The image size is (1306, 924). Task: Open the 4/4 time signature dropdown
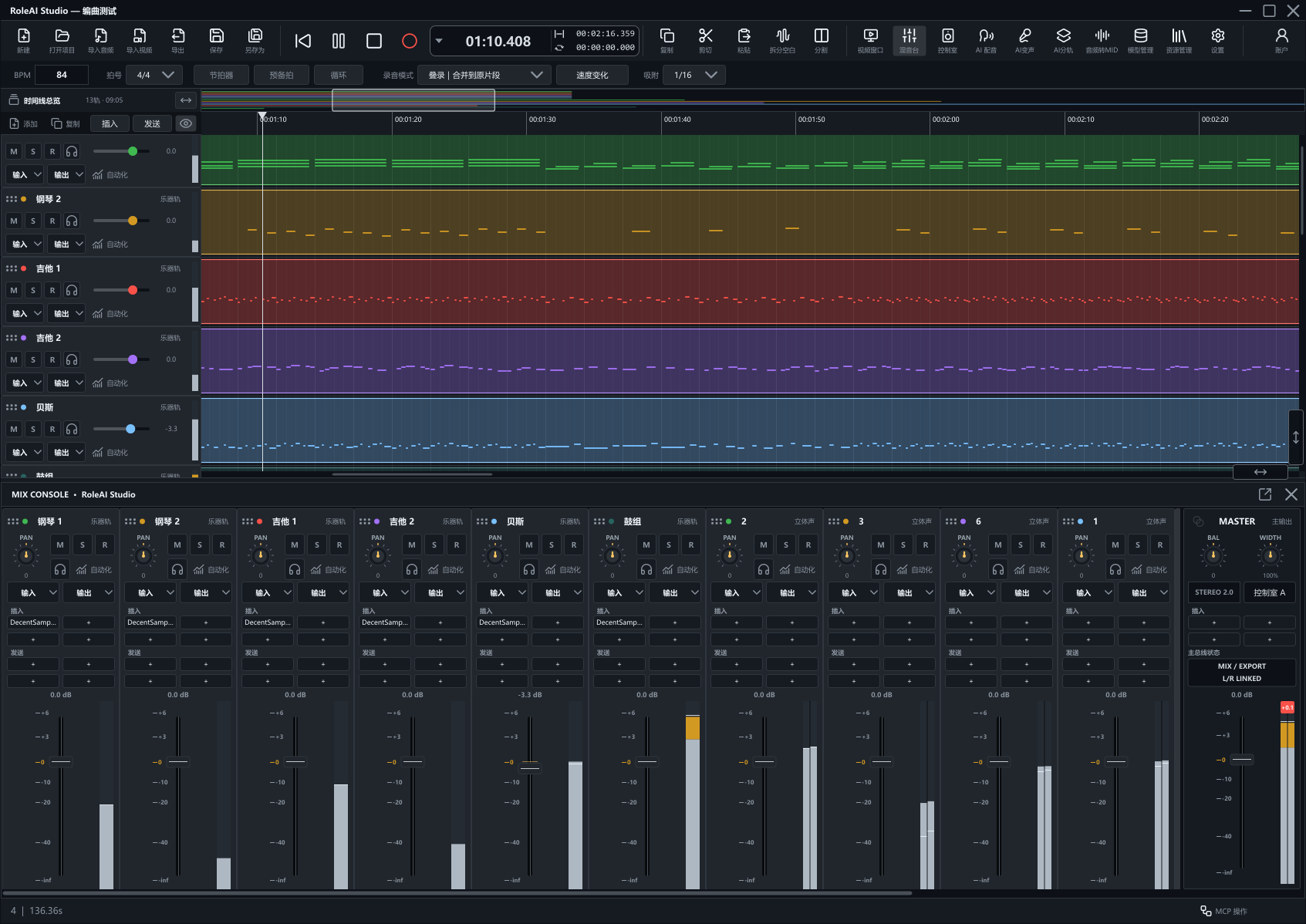click(154, 75)
